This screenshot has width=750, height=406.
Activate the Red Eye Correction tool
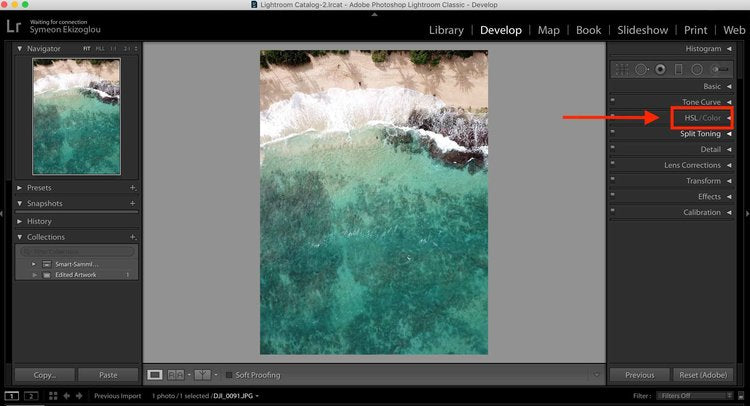[x=660, y=69]
